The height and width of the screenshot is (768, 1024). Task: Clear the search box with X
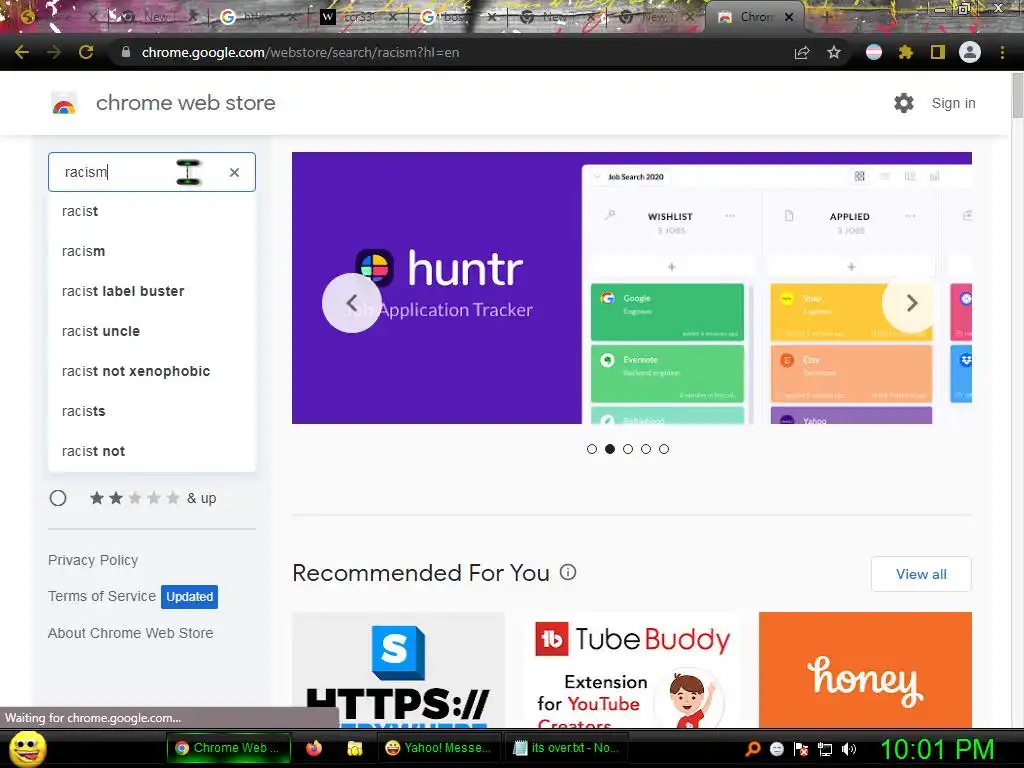(x=234, y=172)
